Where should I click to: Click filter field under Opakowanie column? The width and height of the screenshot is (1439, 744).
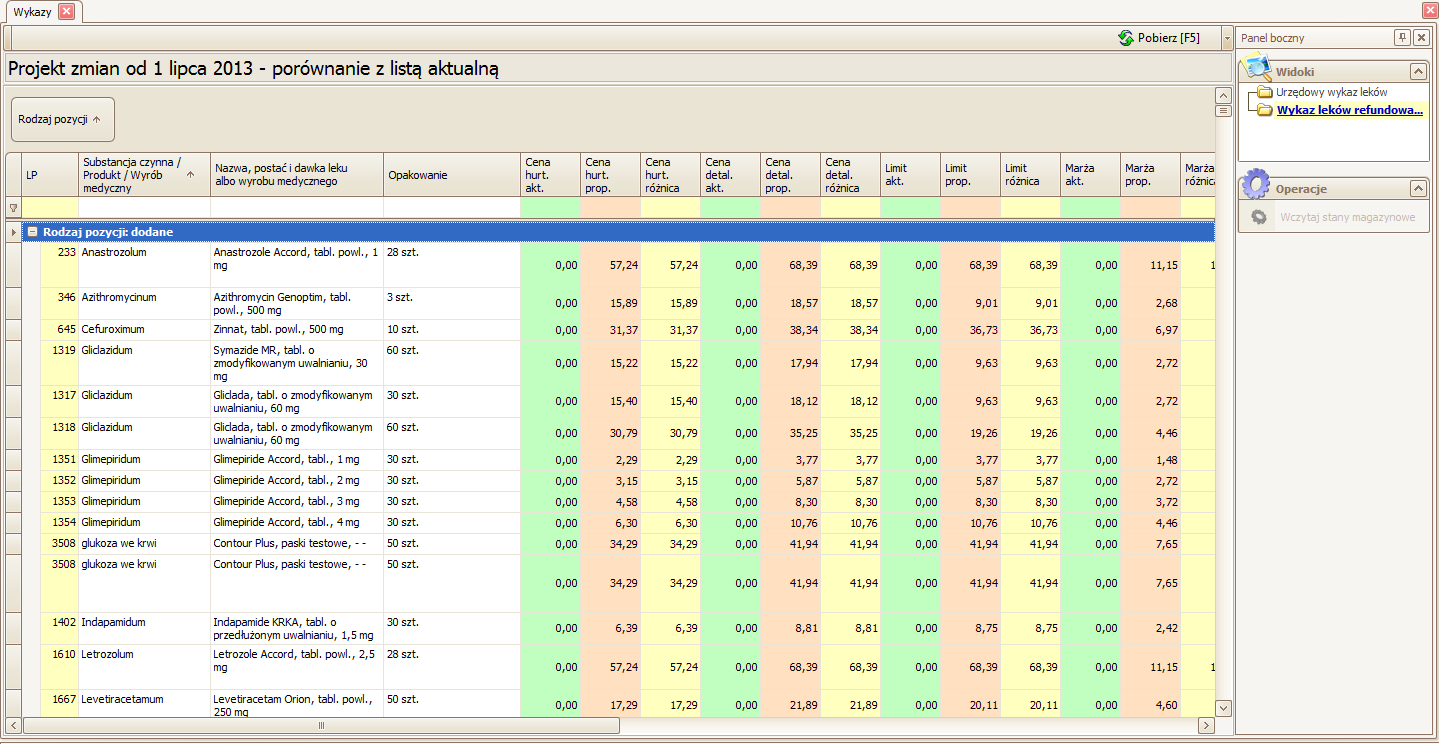451,208
